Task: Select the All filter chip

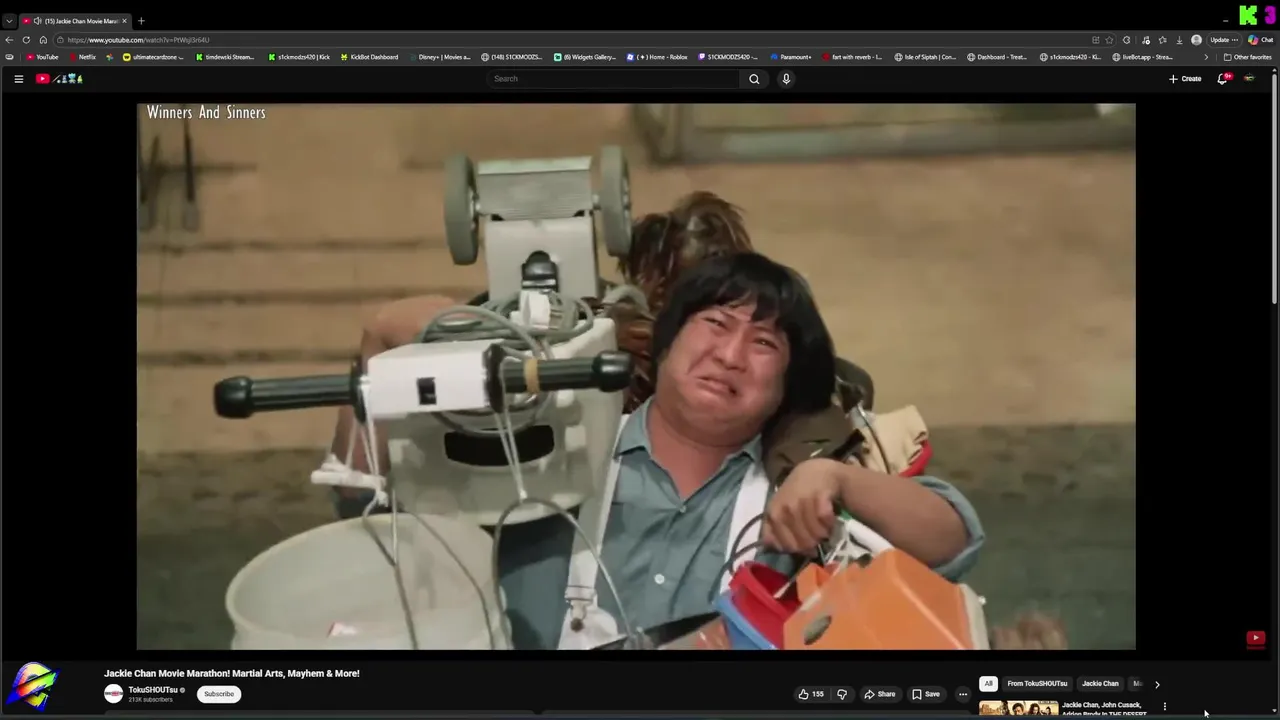Action: pos(988,684)
